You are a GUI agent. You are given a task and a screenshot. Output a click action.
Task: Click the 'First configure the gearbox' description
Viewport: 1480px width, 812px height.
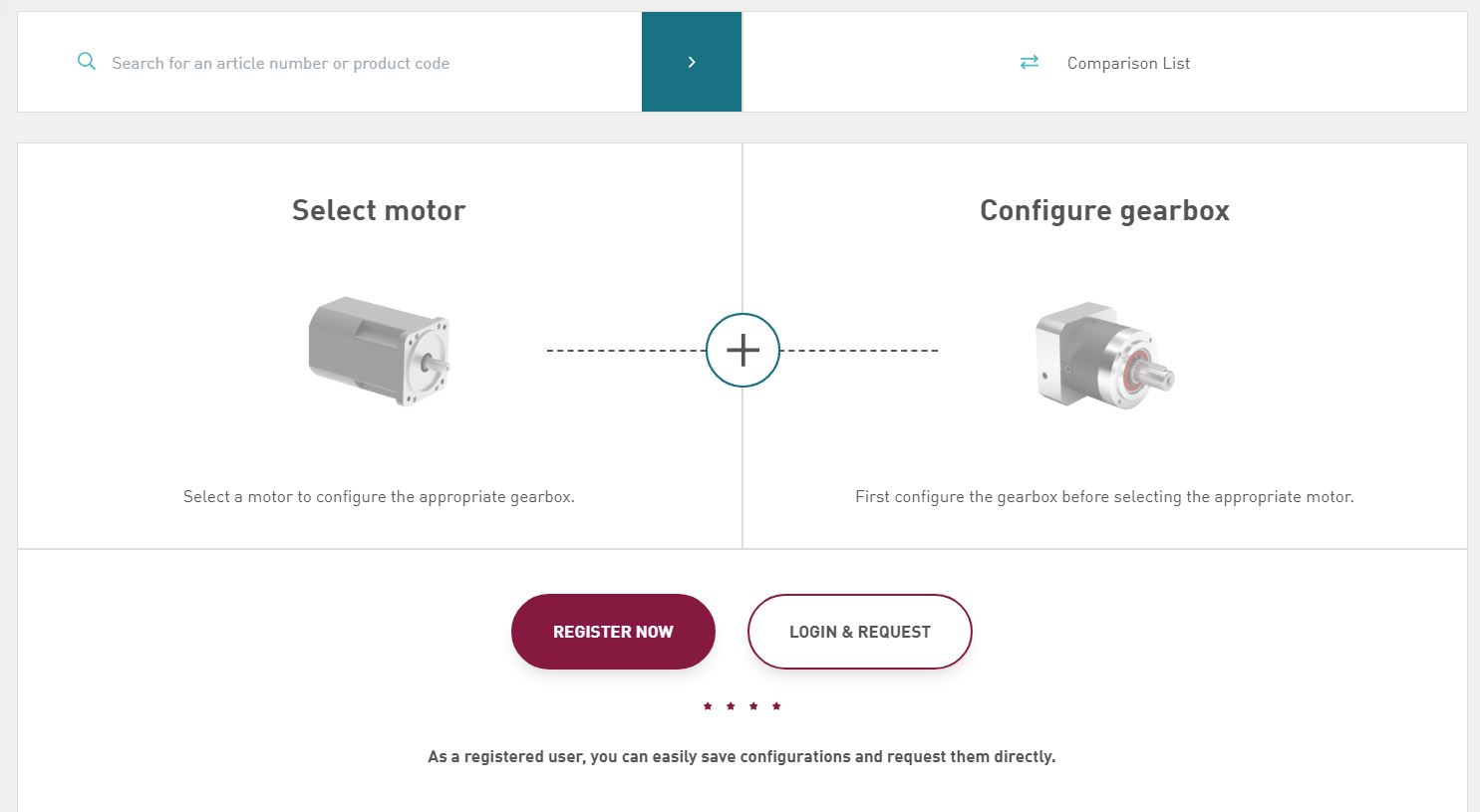point(1104,496)
